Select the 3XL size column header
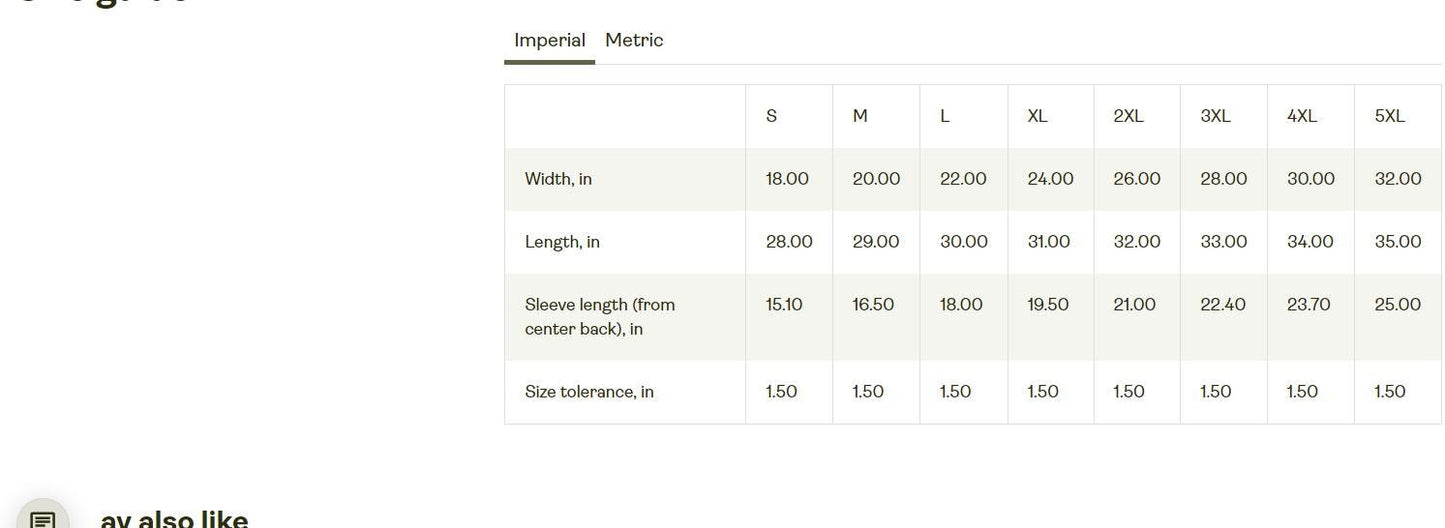1445x528 pixels. pyautogui.click(x=1215, y=116)
